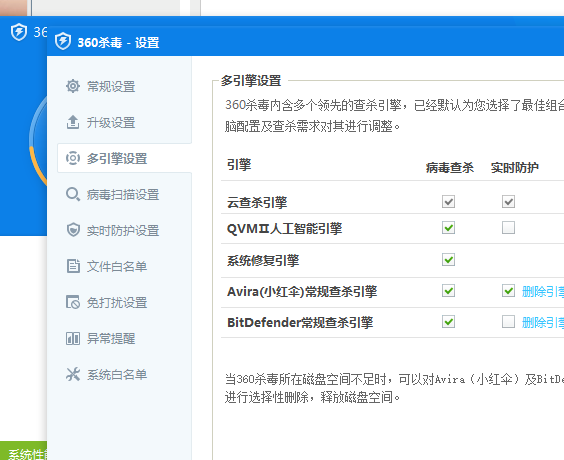Screen dimensions: 564x460
Task: Go to 实时防护设置
Action: tap(124, 230)
